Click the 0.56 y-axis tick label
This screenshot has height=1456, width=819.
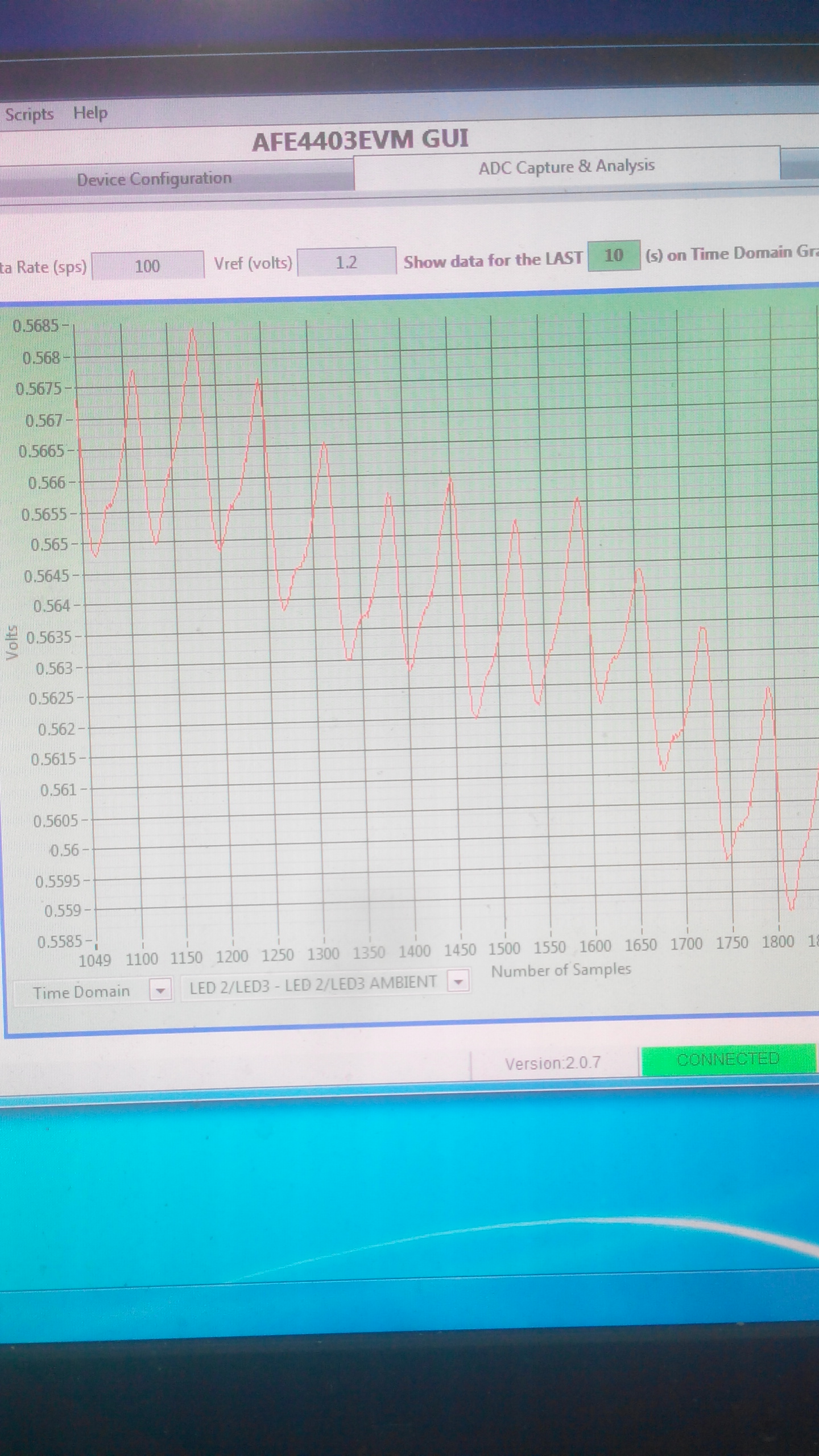pos(64,850)
